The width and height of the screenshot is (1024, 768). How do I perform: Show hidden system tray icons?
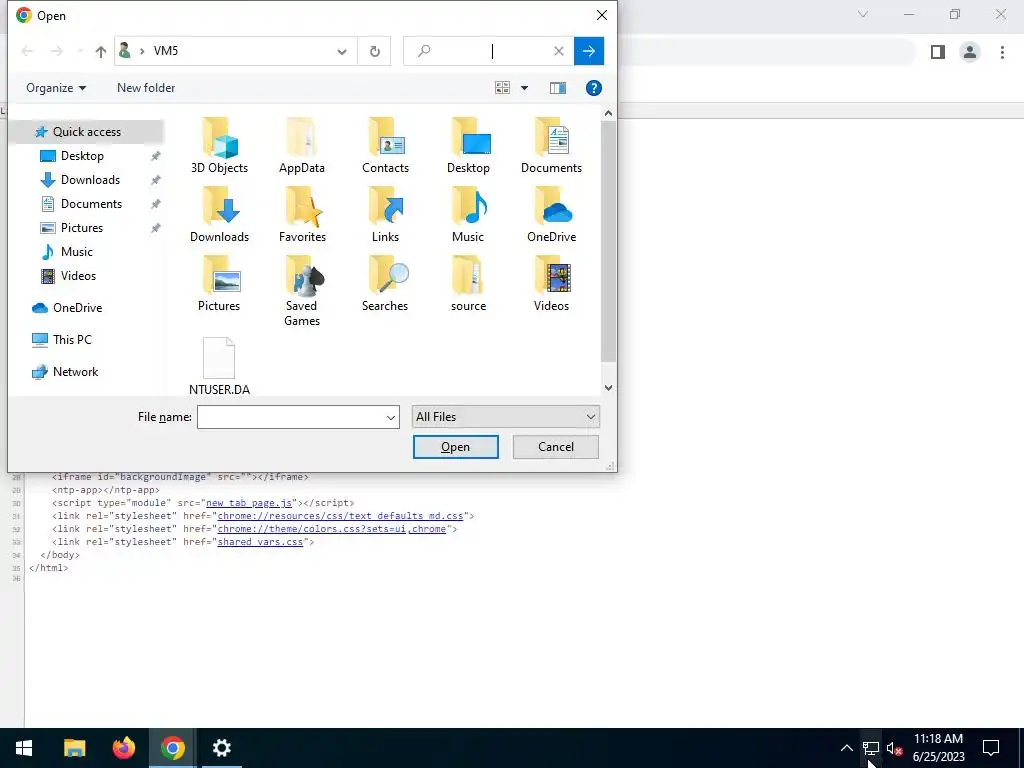846,748
